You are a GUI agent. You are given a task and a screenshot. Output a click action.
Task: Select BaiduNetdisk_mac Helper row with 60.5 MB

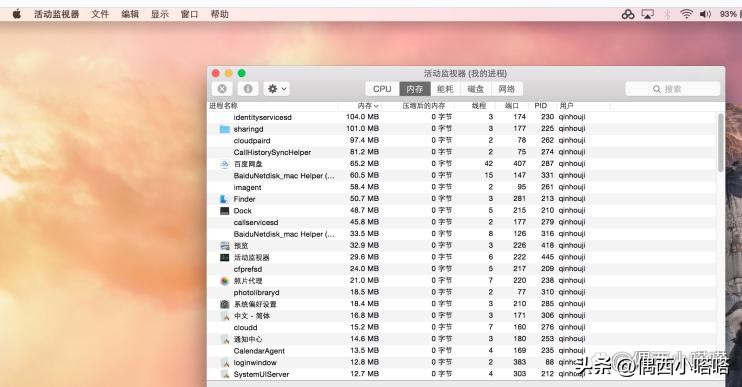pos(462,176)
